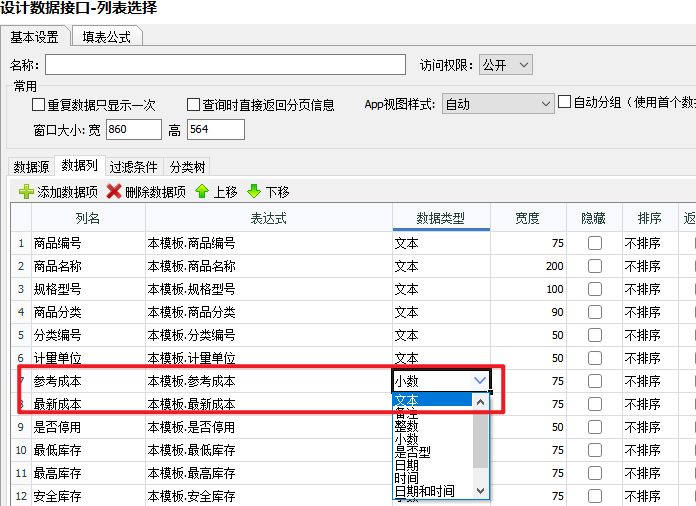Check the 隐藏 box for 商品名称 row
Viewport: 696px width, 506px height.
[595, 266]
